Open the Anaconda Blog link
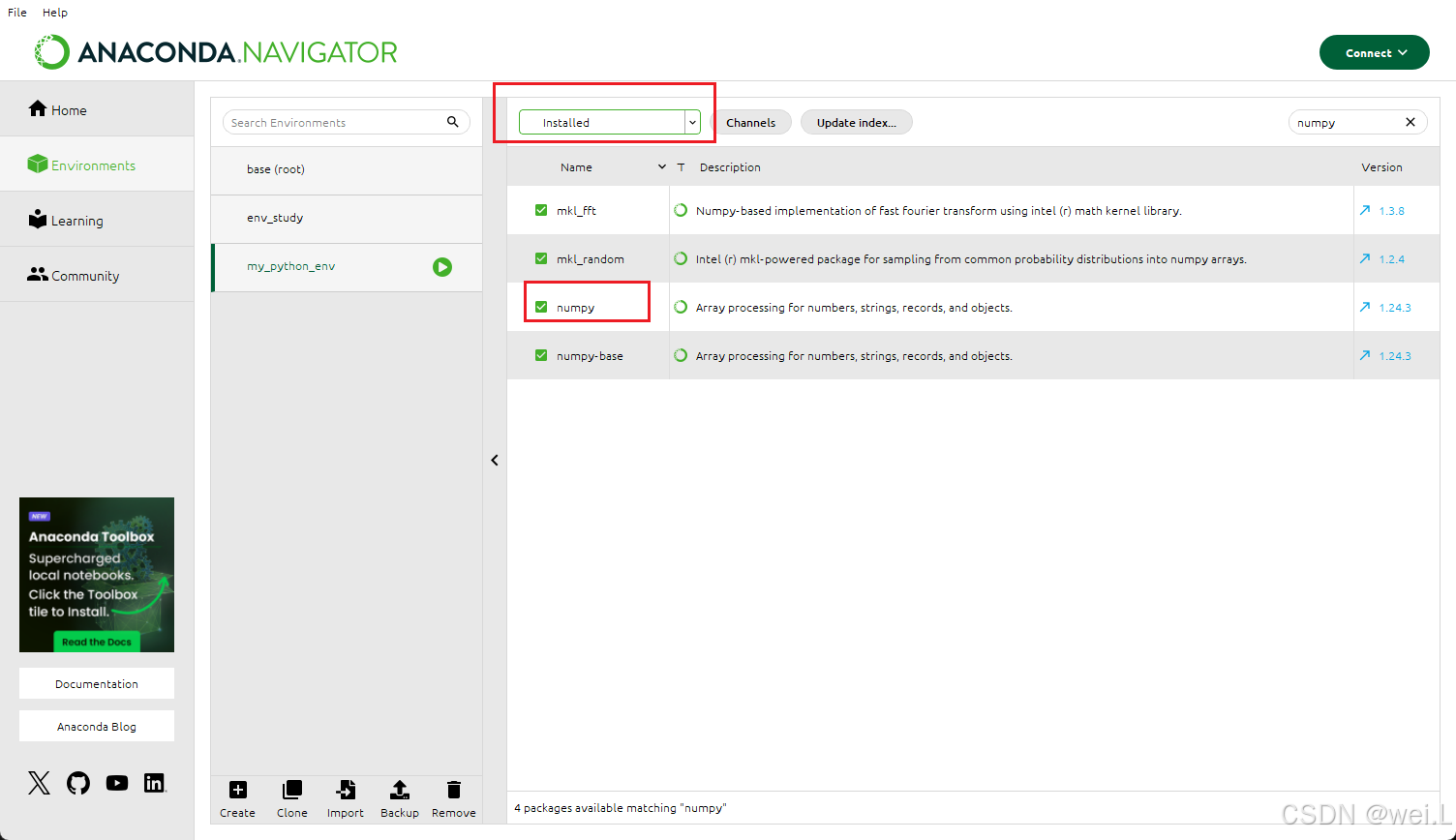Screen dimensions: 1456x840 97,726
